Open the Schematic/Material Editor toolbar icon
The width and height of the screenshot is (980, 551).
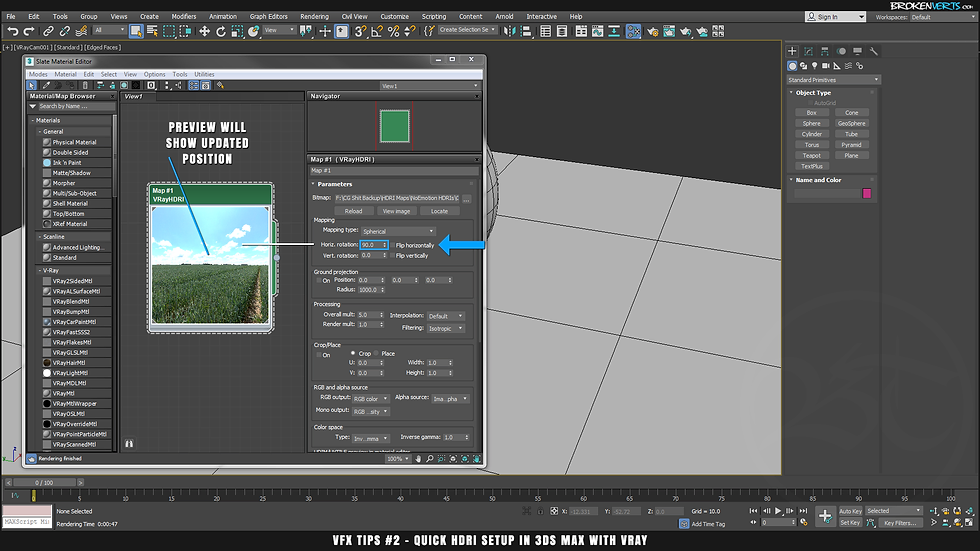(633, 31)
